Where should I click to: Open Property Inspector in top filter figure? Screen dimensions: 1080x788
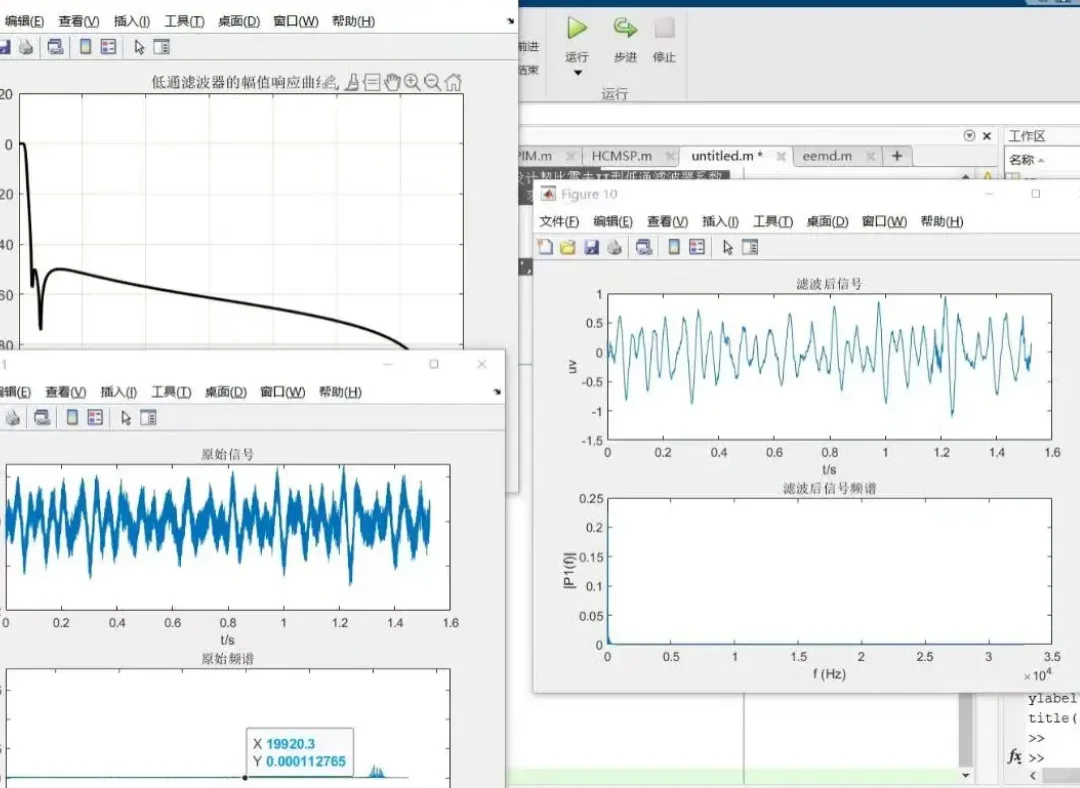(x=161, y=47)
